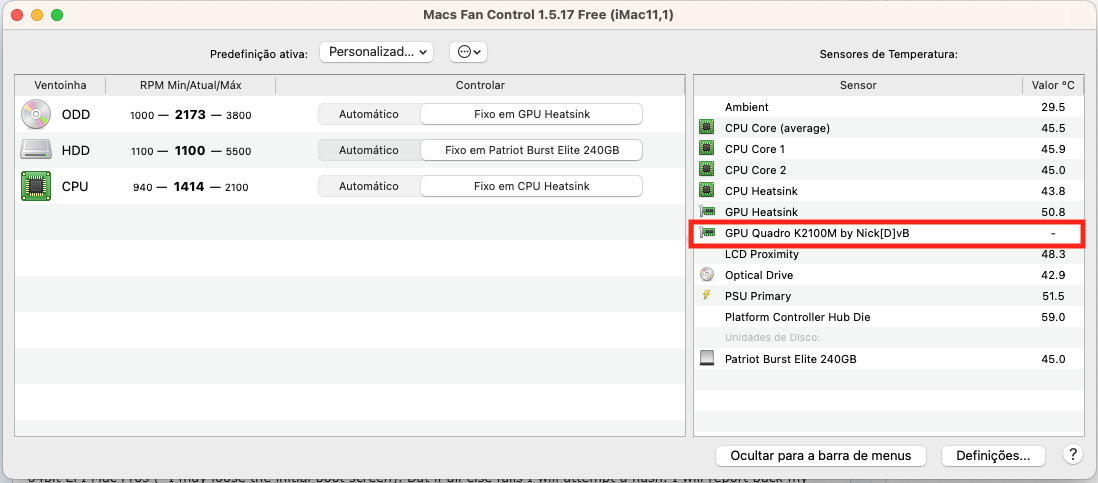Screen dimensions: 1098x483
Task: Click the Ventoinha column header
Action: [x=60, y=85]
